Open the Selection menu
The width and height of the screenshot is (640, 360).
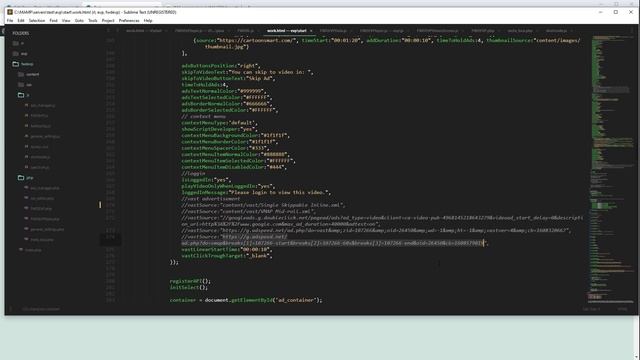tap(37, 20)
